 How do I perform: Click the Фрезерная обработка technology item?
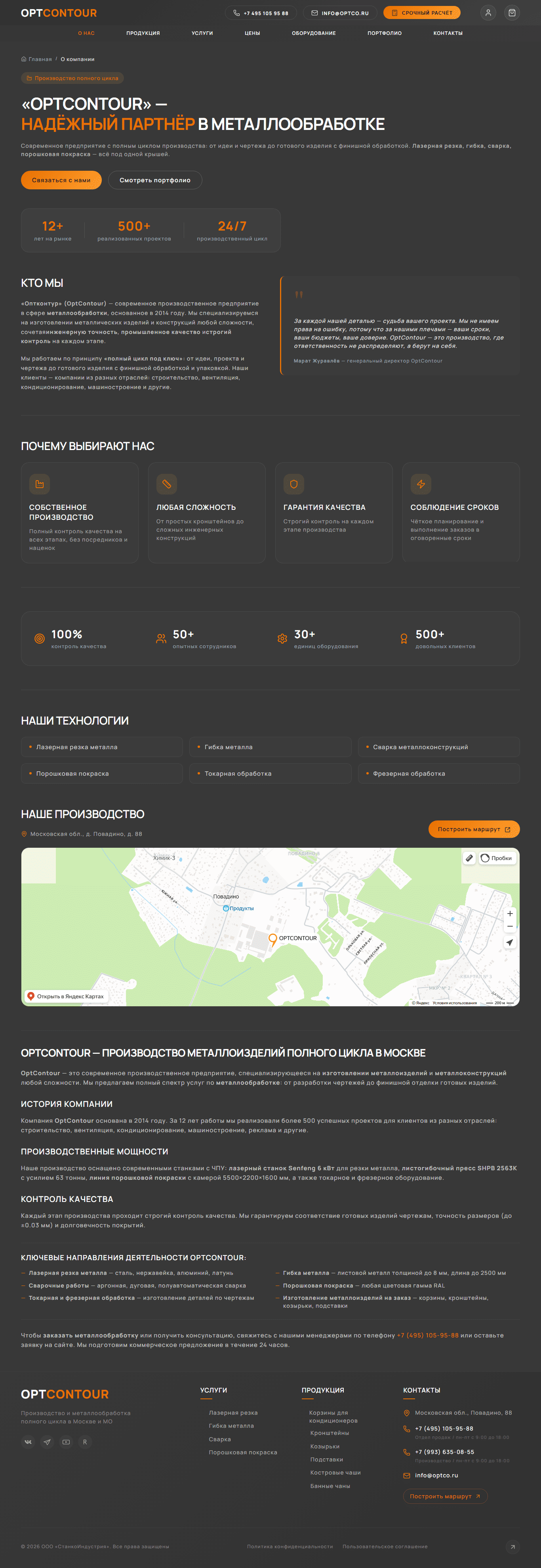click(x=439, y=774)
